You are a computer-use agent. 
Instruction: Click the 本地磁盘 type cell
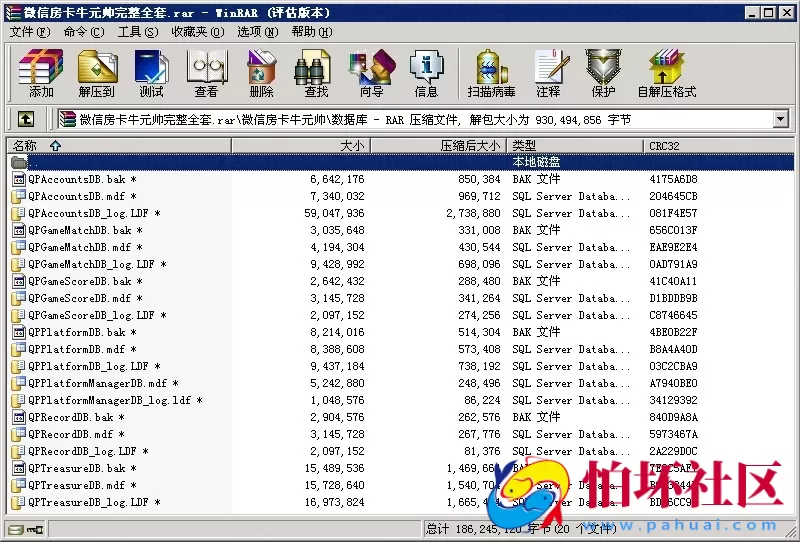point(536,162)
